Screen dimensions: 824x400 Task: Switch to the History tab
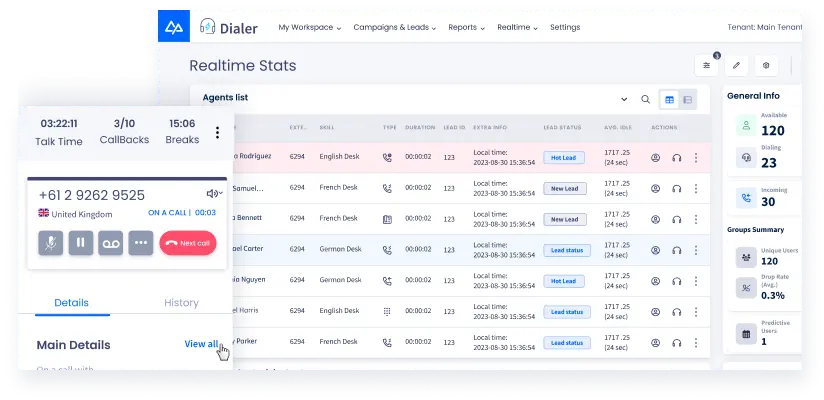point(181,302)
